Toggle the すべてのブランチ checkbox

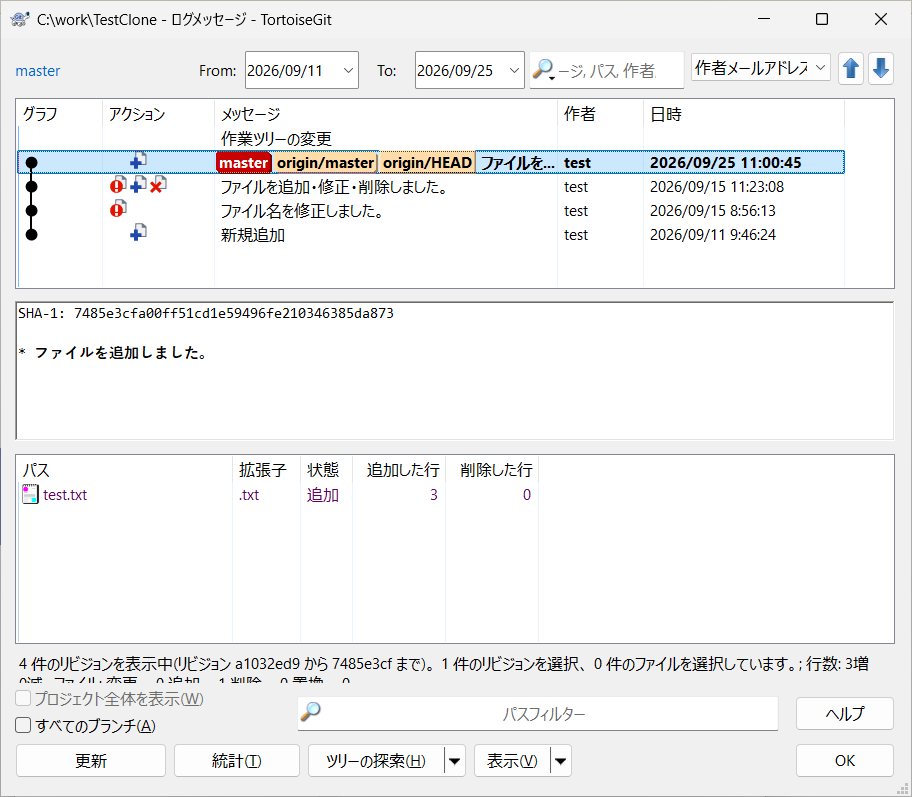23,725
